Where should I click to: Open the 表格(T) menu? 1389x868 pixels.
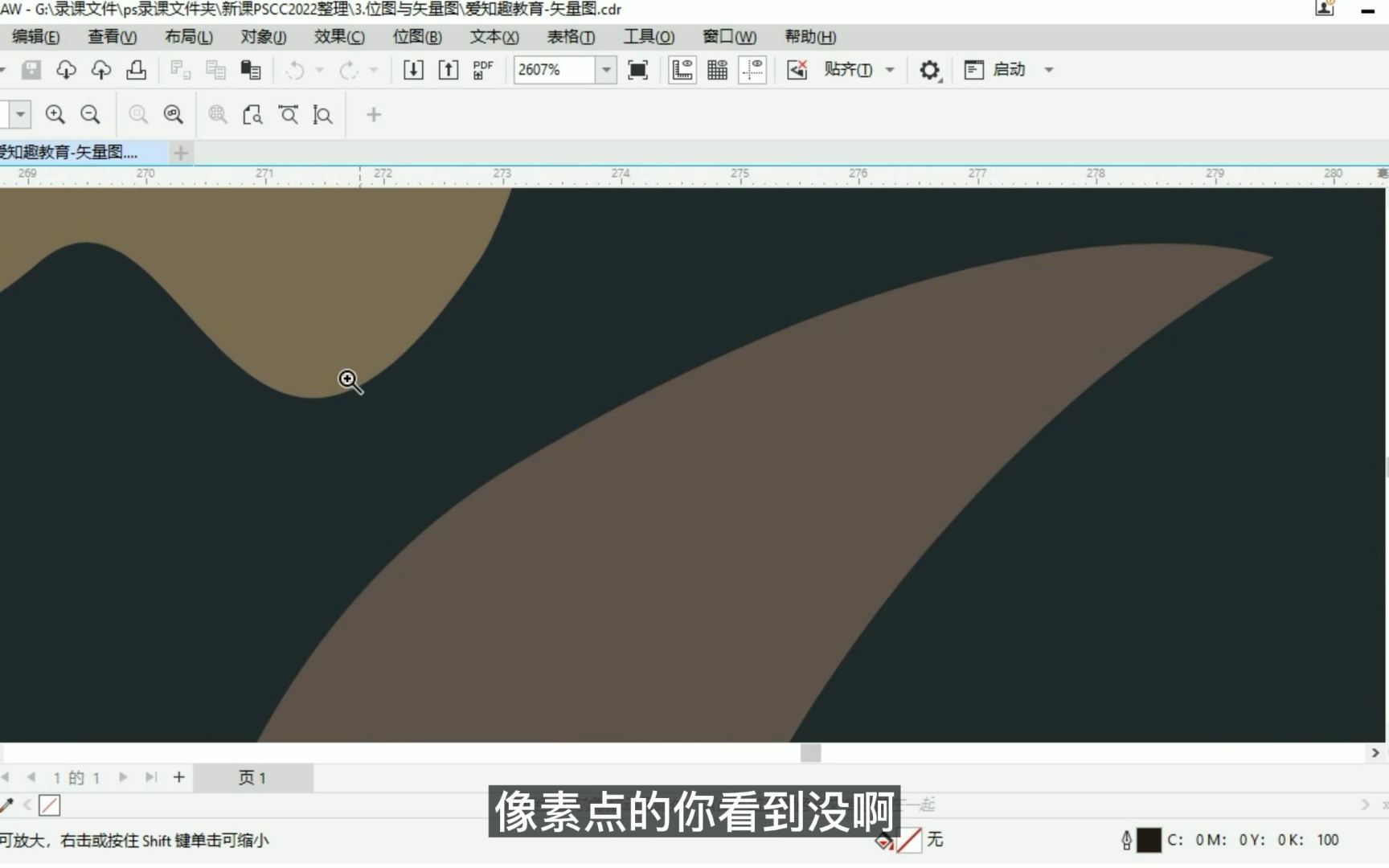[x=570, y=37]
